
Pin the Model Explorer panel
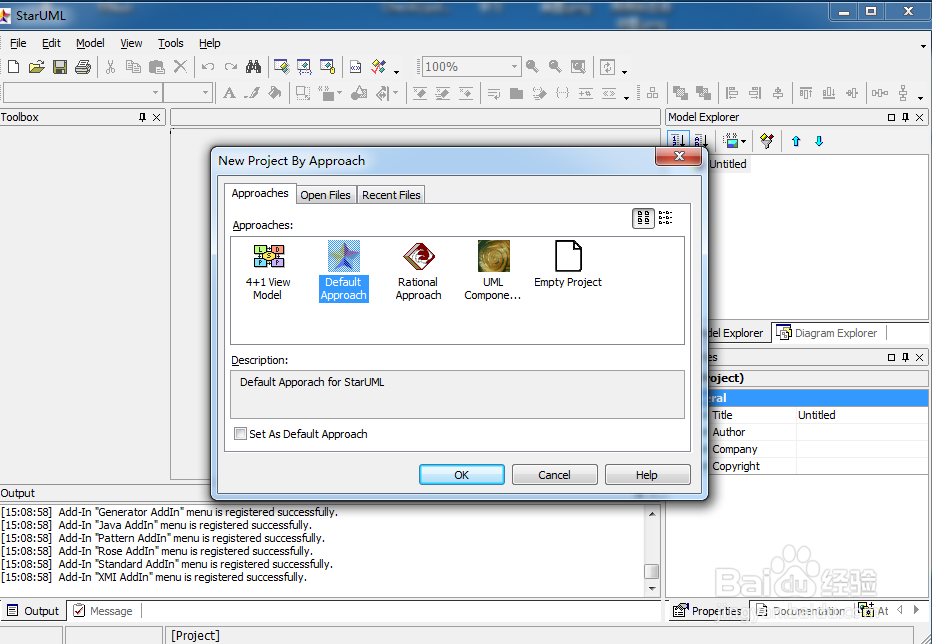click(x=905, y=117)
